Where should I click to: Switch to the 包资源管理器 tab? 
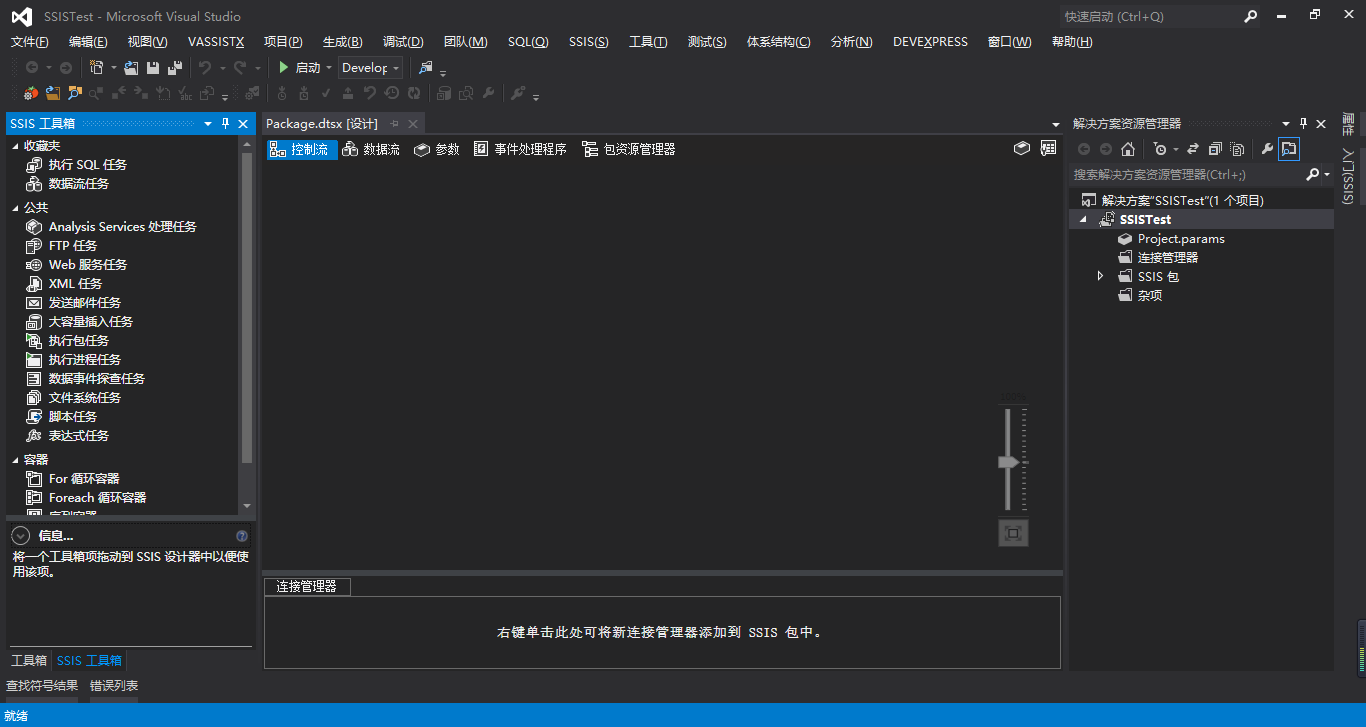(629, 149)
